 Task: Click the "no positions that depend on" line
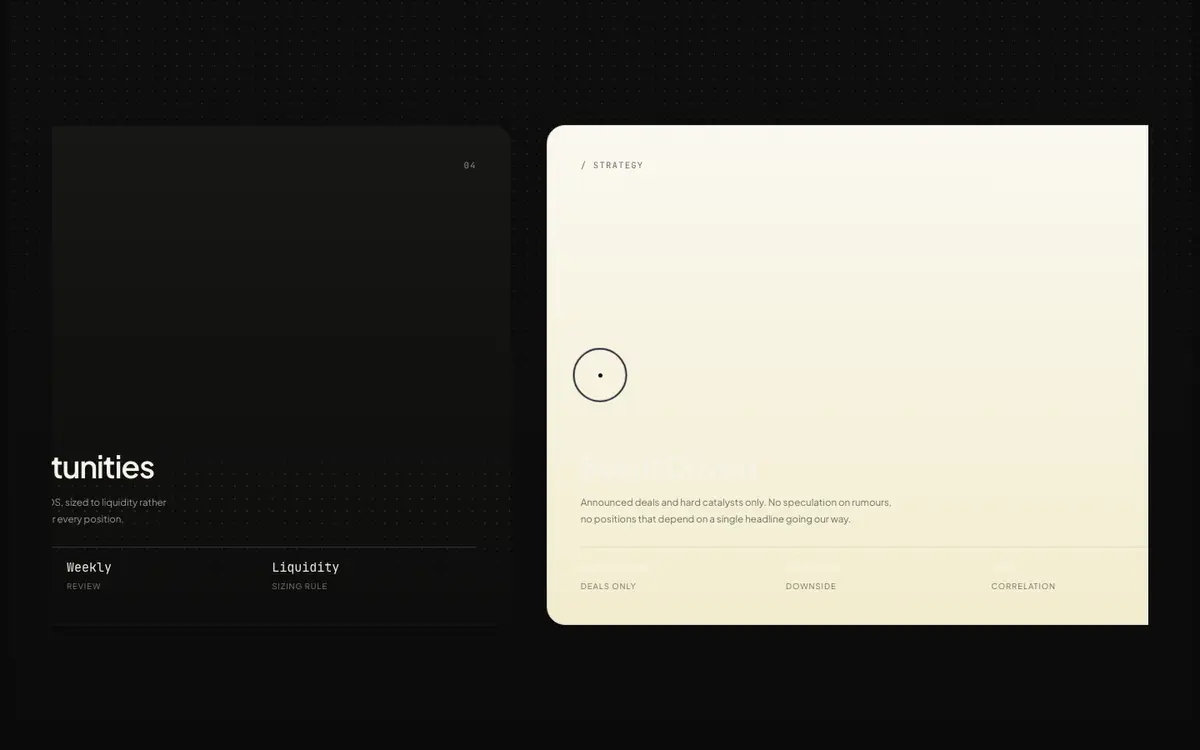(716, 519)
